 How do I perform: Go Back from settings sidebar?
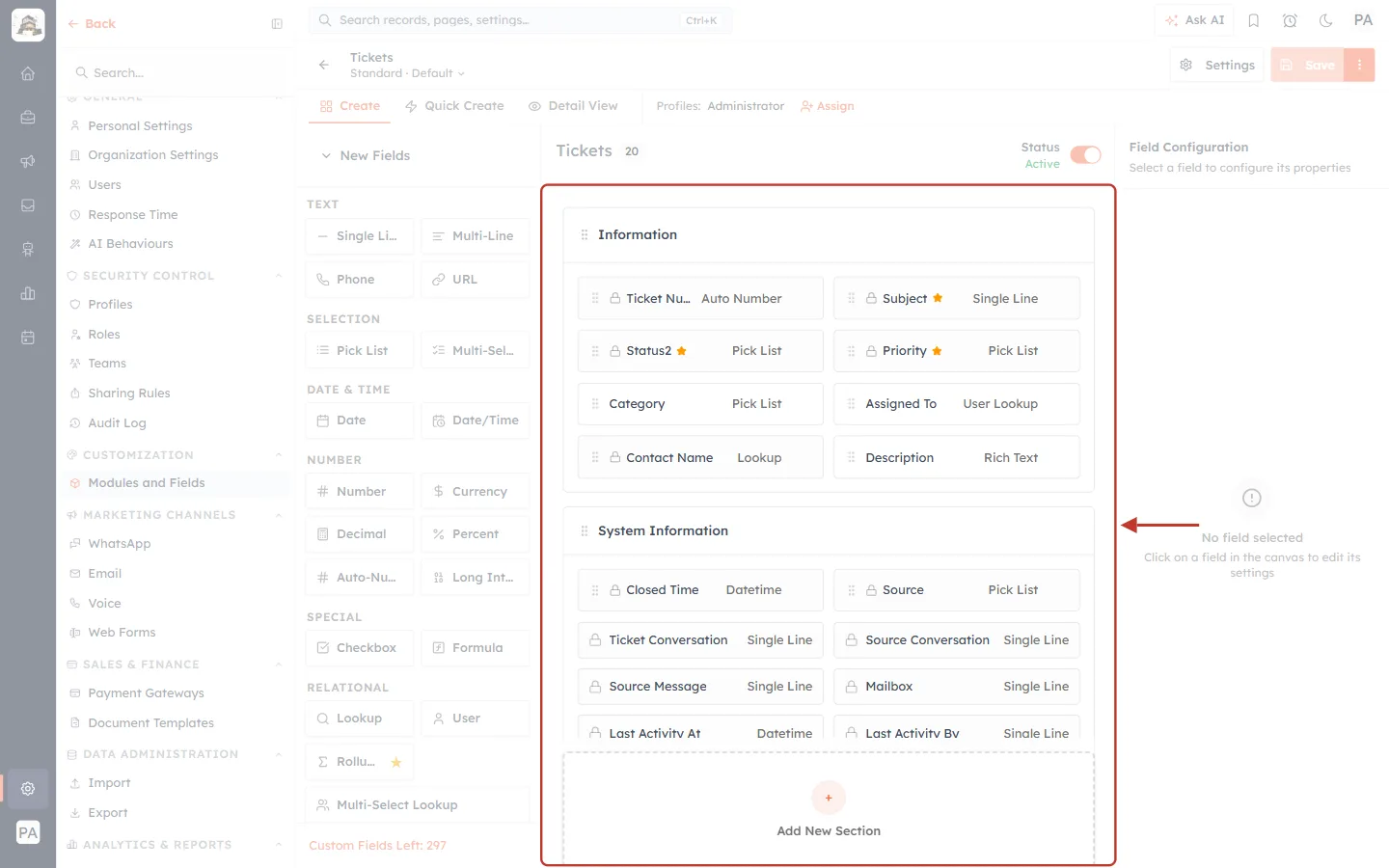pos(92,24)
